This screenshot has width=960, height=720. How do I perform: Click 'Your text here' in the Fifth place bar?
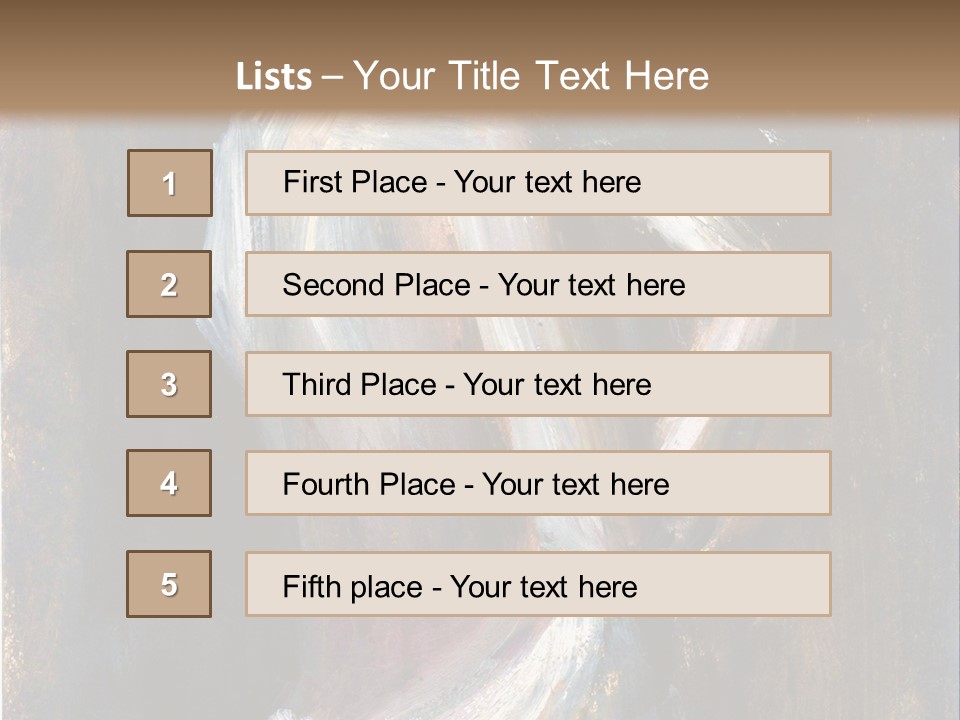[x=543, y=586]
